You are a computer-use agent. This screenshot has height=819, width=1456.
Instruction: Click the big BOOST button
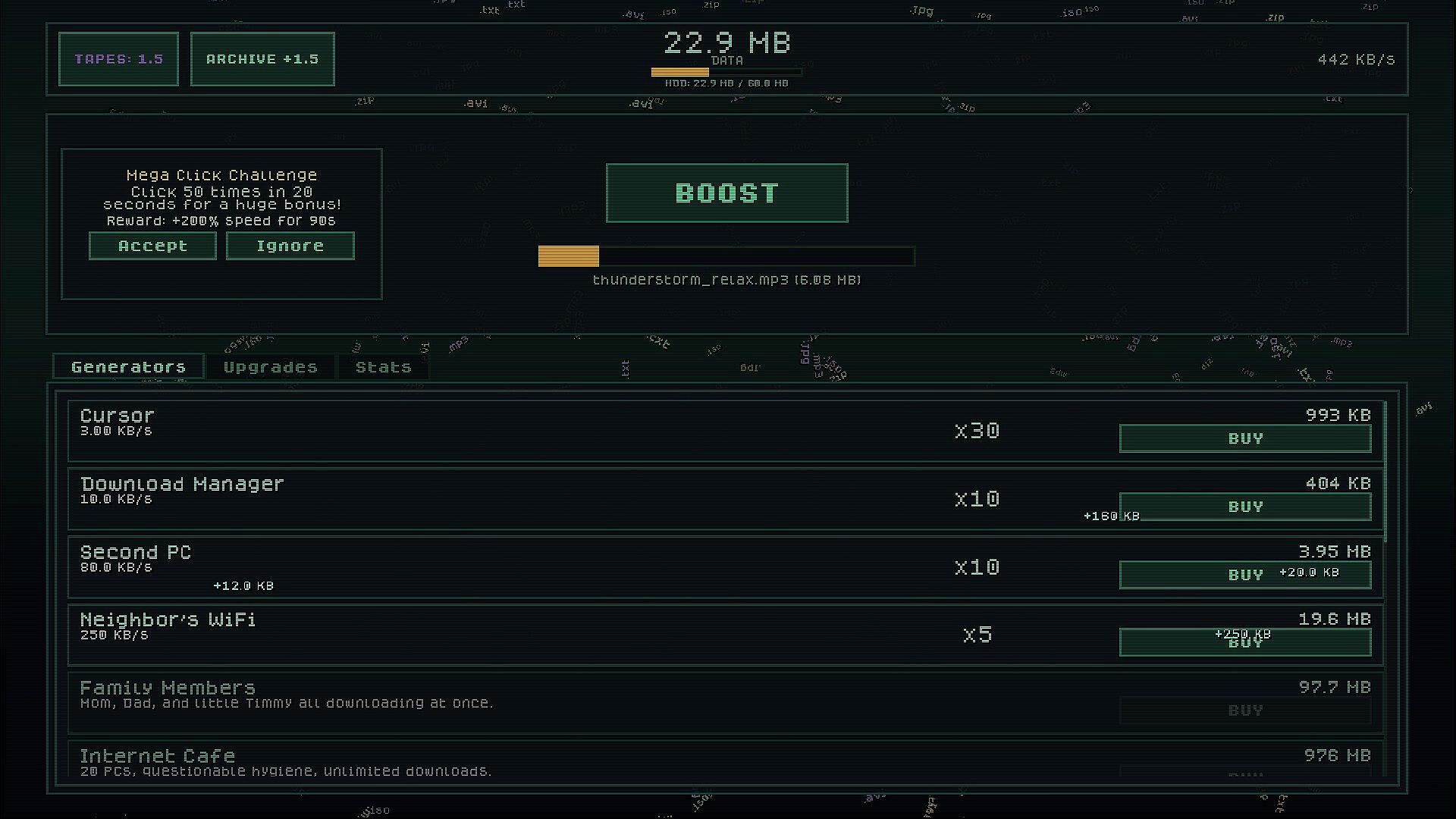click(x=726, y=193)
